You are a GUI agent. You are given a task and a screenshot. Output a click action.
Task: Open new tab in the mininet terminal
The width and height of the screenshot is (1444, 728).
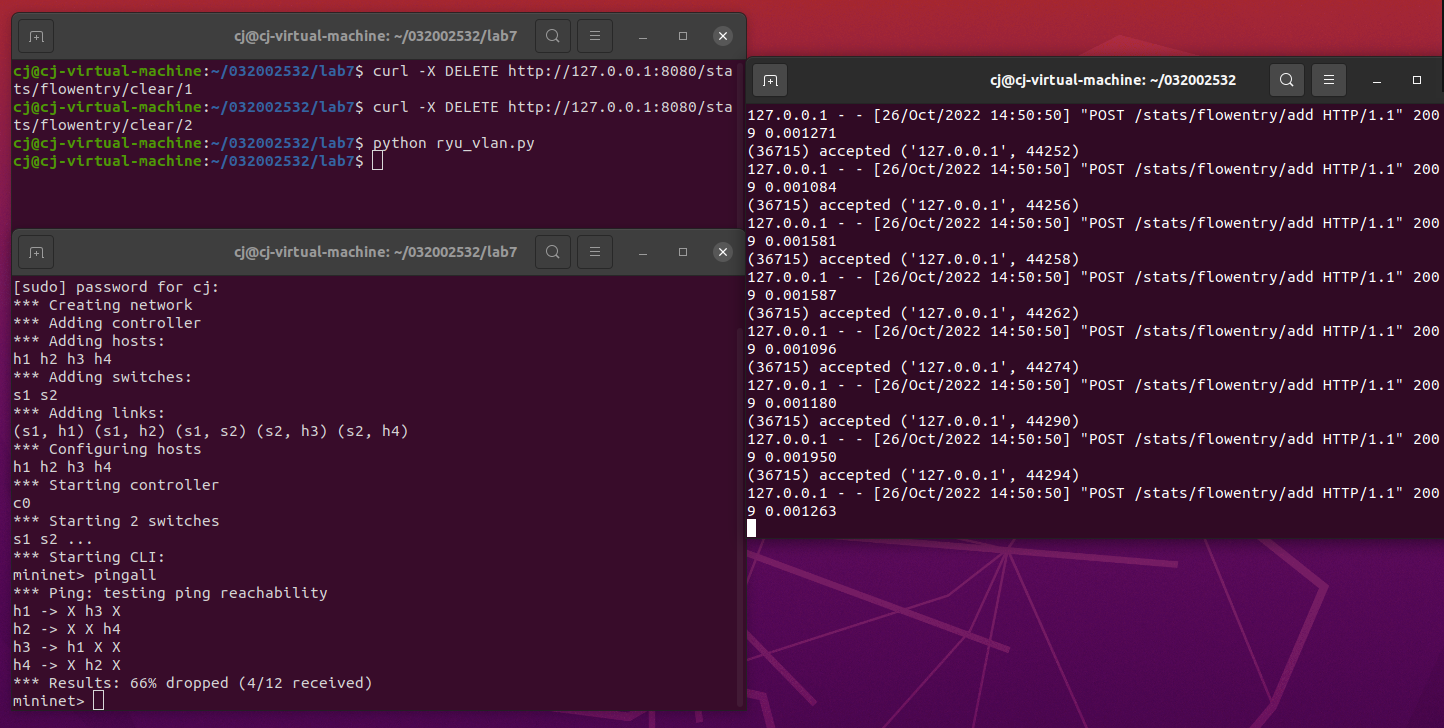coord(36,252)
